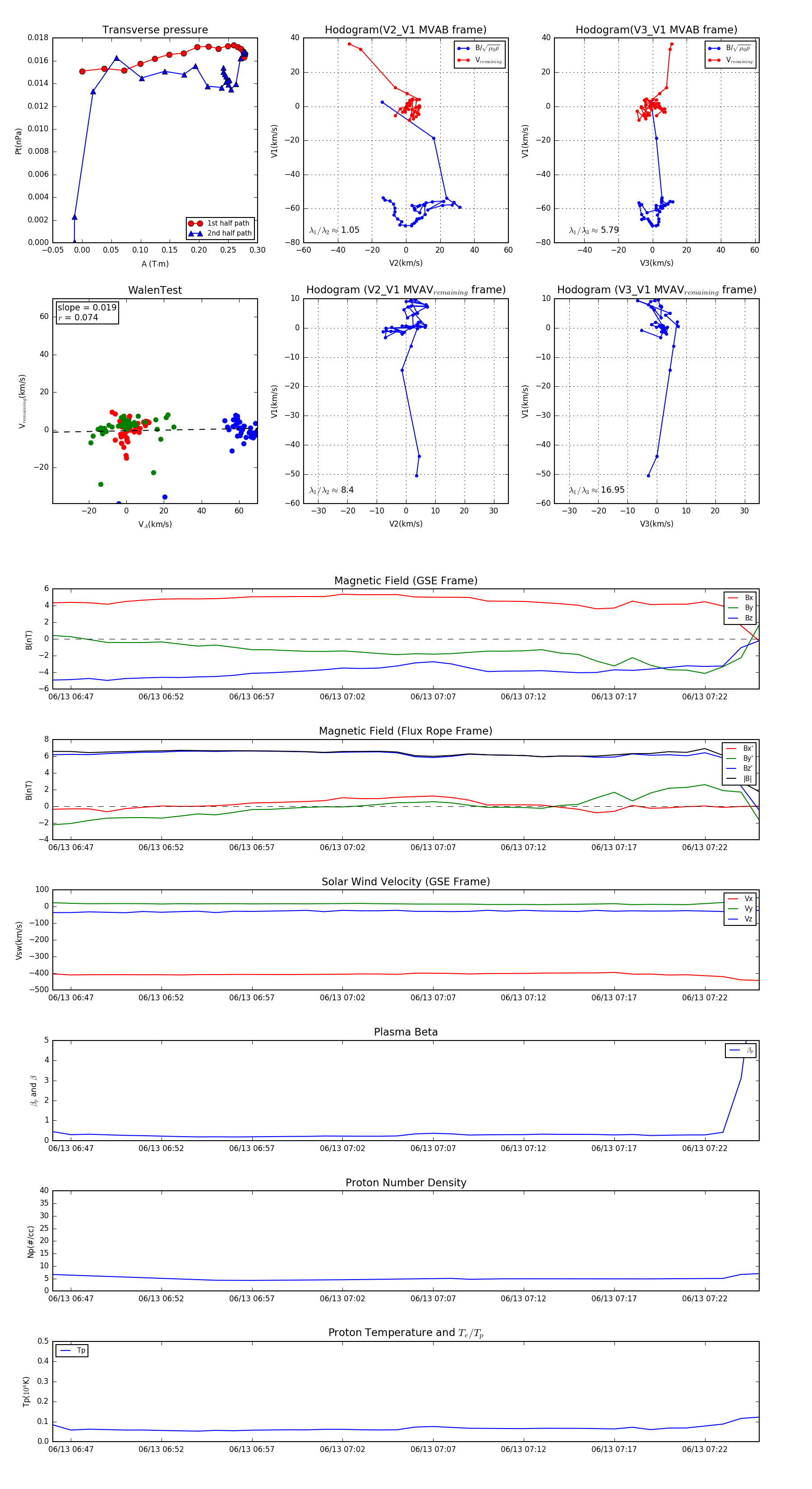The height and width of the screenshot is (1489, 812).
Task: Select the By legend entry in GSE Frame
Action: [740, 607]
